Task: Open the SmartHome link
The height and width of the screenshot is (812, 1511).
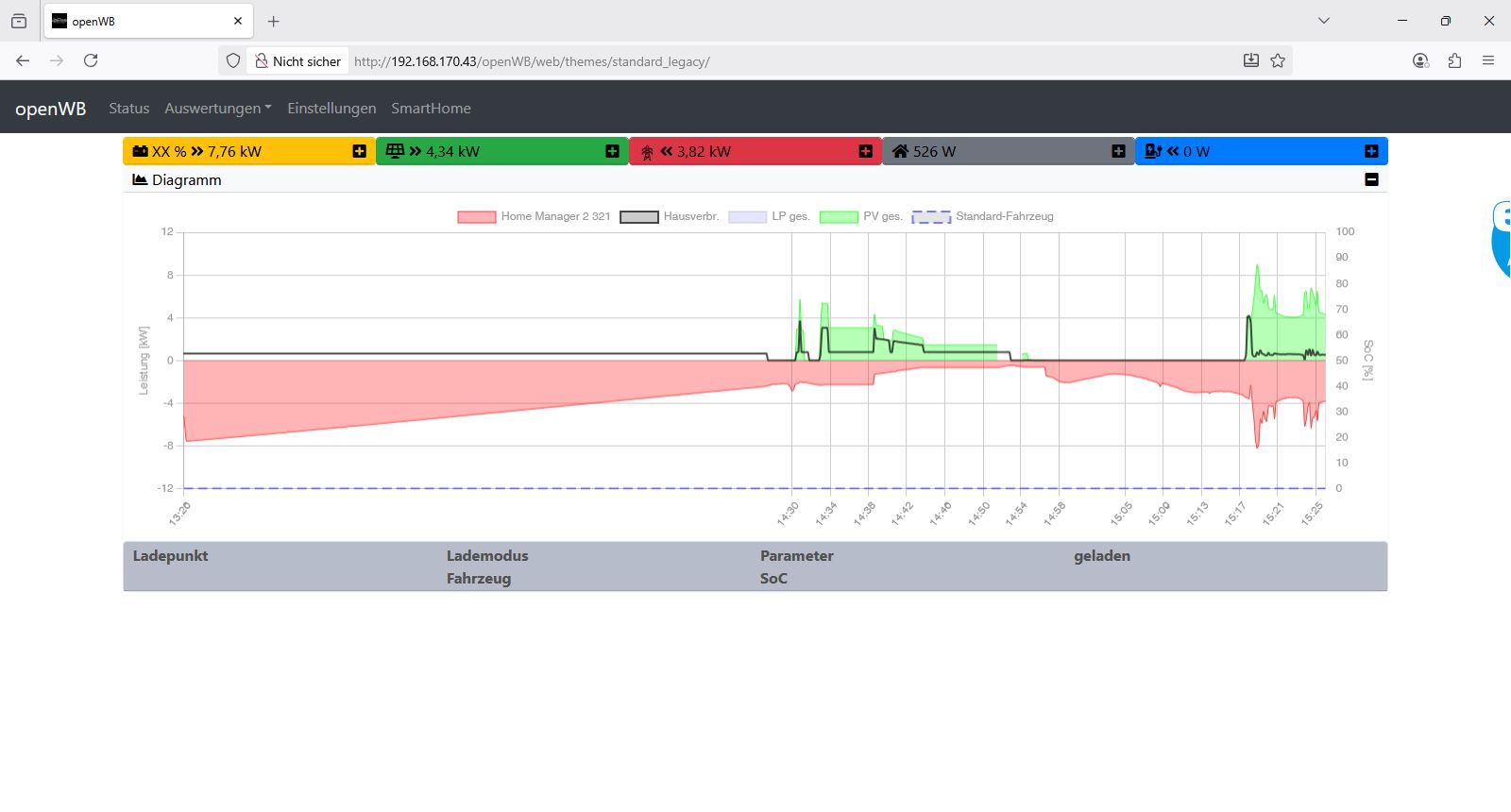Action: 431,109
